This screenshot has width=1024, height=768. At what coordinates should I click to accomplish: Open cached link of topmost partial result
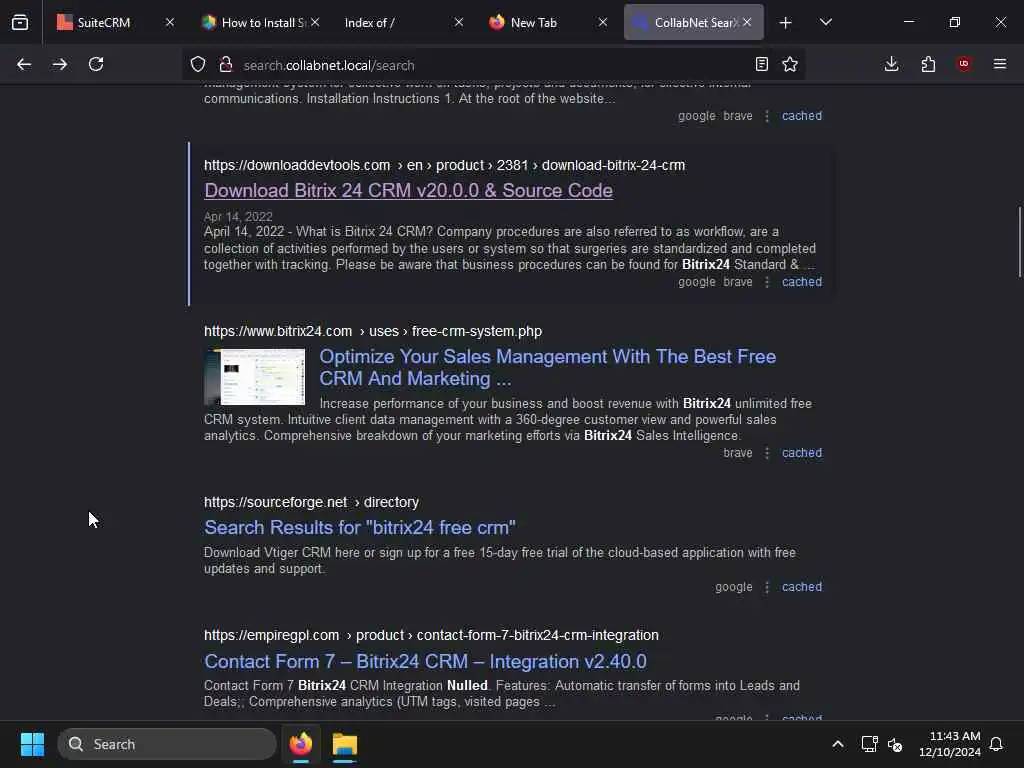802,116
